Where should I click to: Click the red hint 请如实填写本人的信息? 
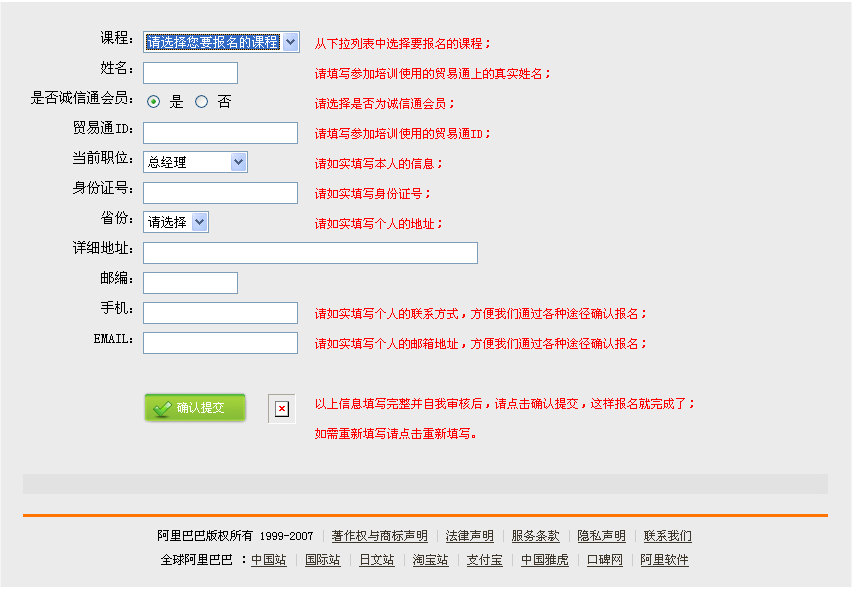point(378,164)
